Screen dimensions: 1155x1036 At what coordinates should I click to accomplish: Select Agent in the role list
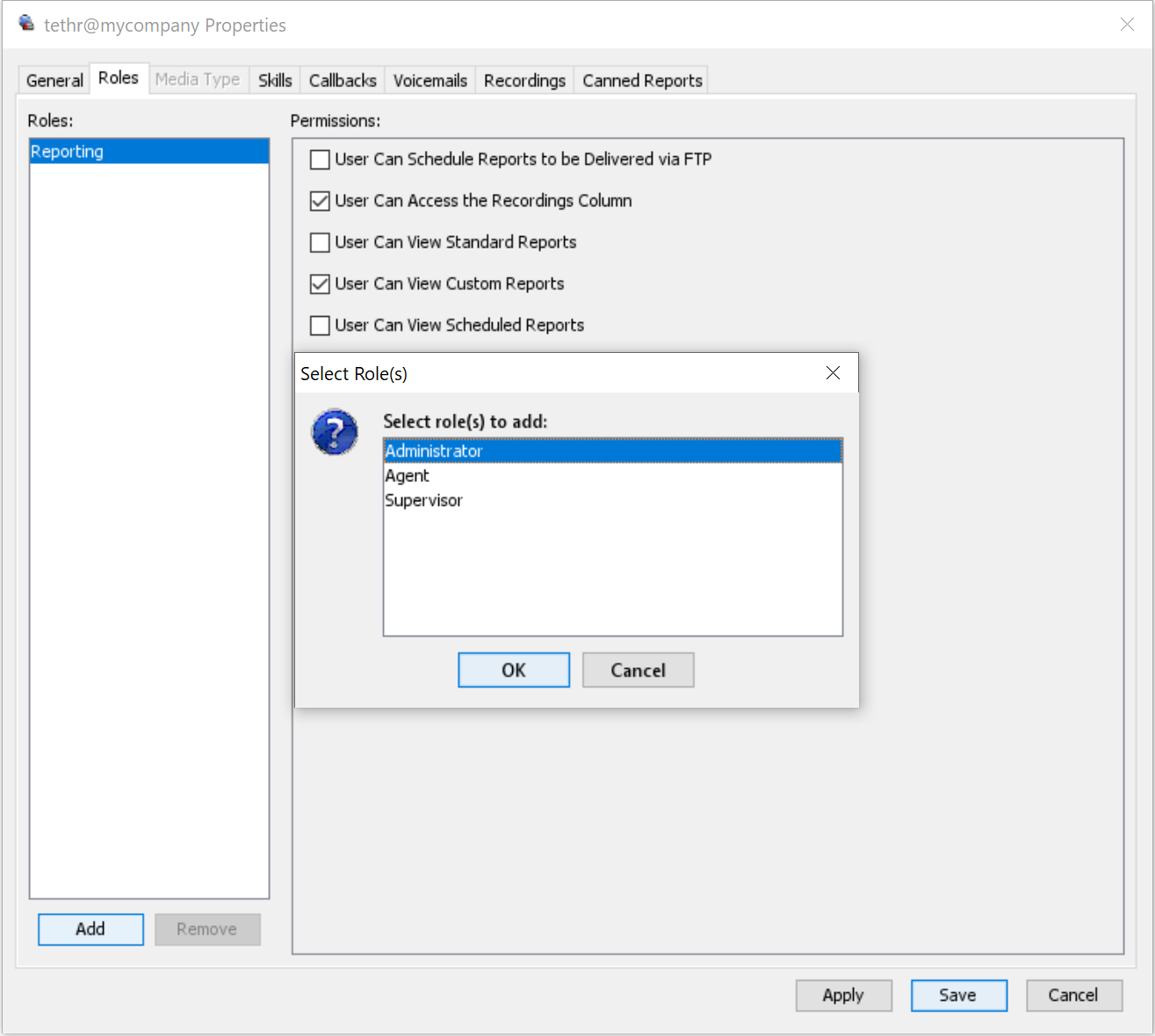[408, 476]
